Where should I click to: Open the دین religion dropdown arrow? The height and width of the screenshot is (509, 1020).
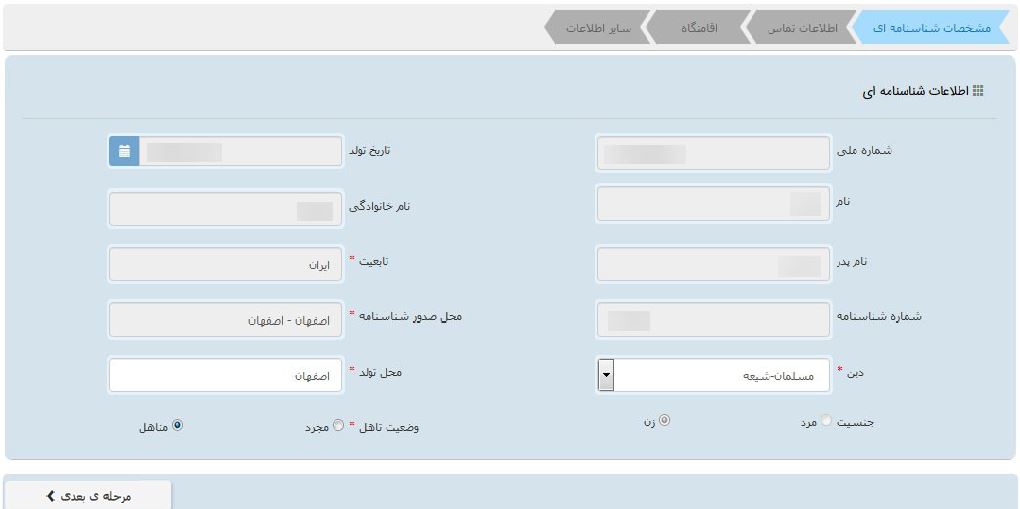click(606, 376)
